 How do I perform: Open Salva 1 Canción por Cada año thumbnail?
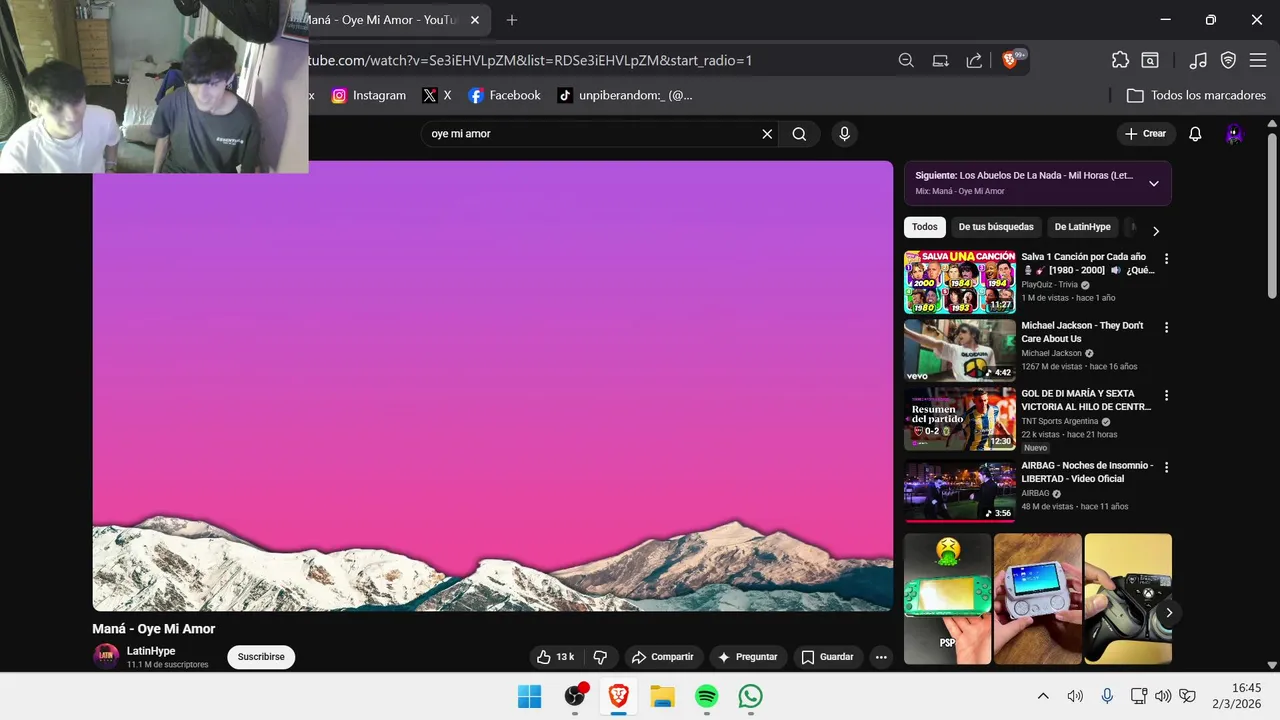click(x=960, y=282)
